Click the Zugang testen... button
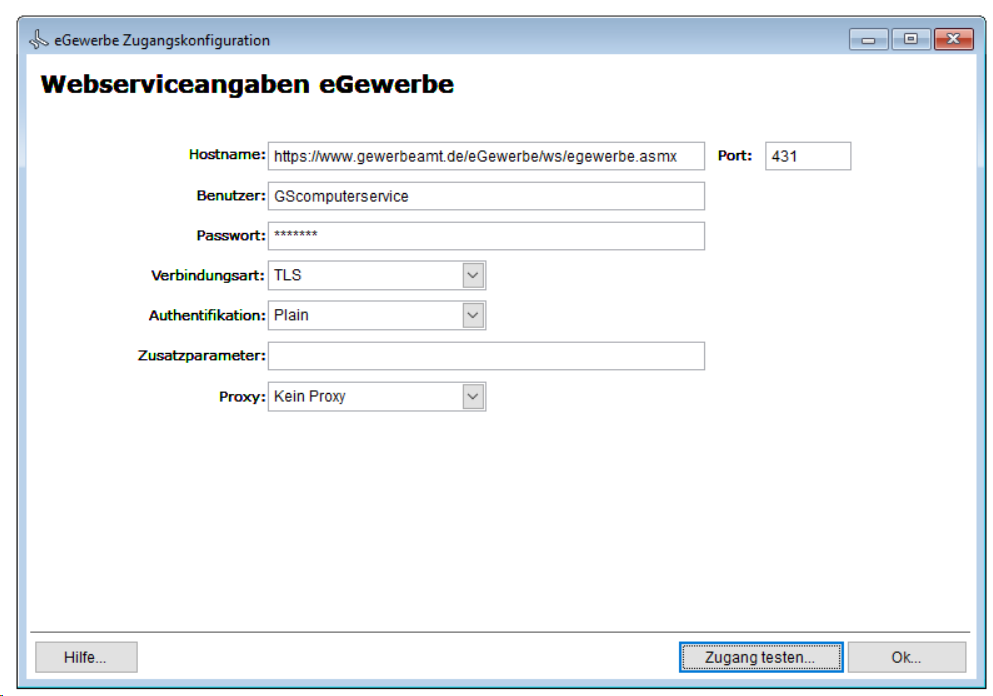This screenshot has height=696, width=993. 760,658
